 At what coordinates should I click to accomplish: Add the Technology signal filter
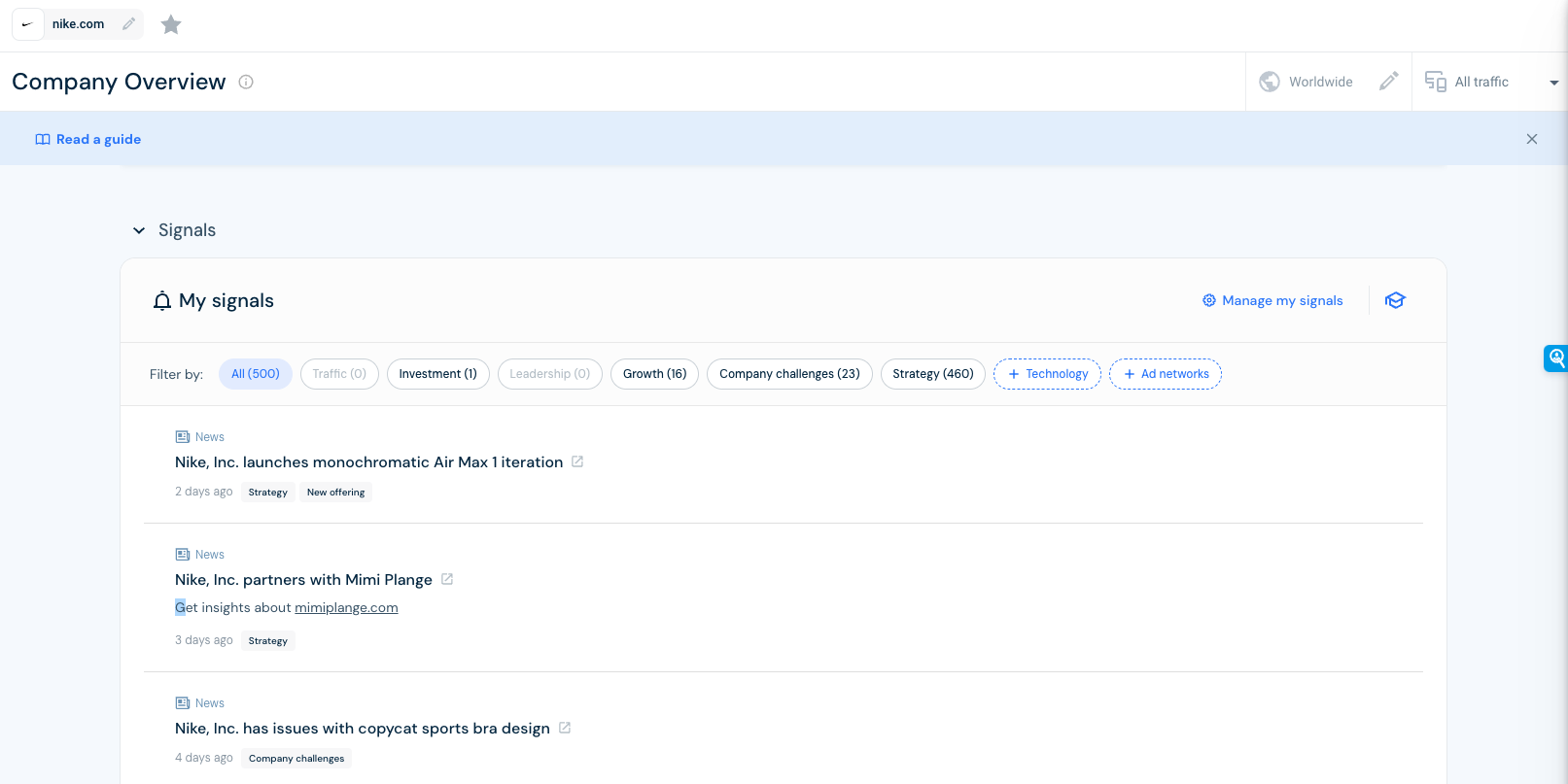tap(1047, 374)
